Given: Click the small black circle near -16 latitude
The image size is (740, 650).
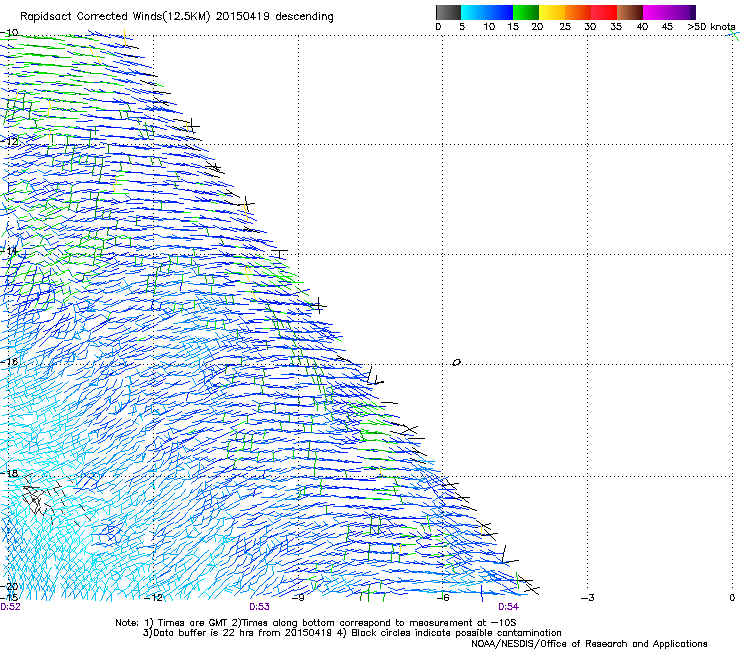Looking at the screenshot, I should (x=456, y=363).
